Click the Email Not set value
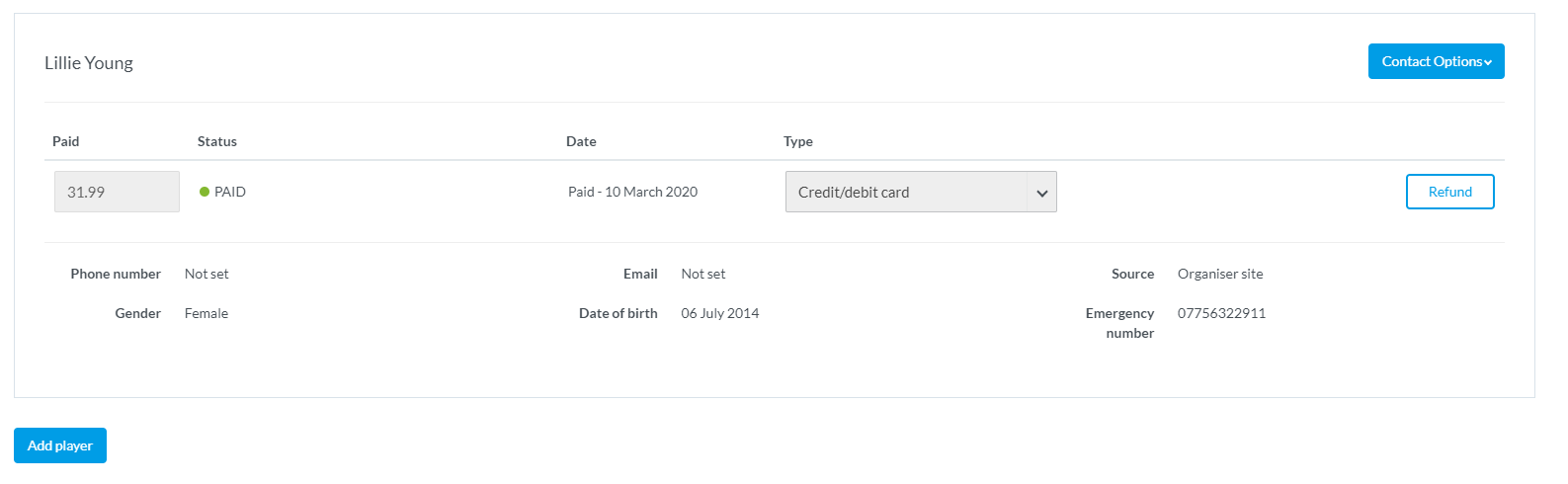 [x=702, y=274]
